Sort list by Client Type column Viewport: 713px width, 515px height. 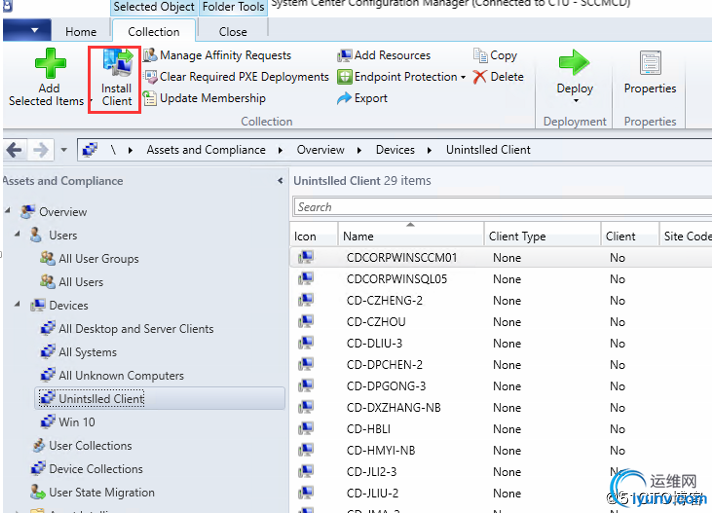(517, 236)
